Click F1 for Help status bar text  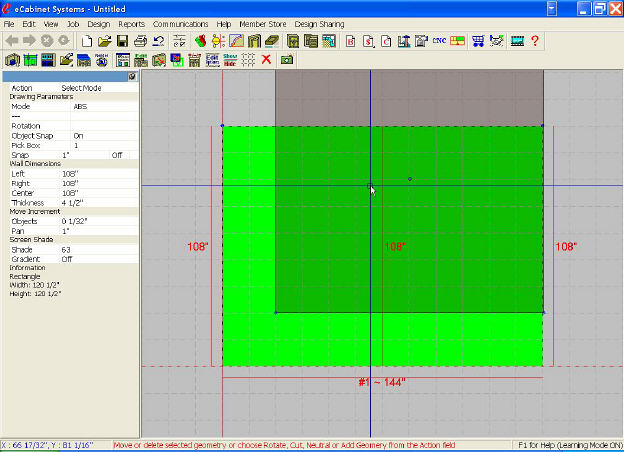click(x=570, y=445)
